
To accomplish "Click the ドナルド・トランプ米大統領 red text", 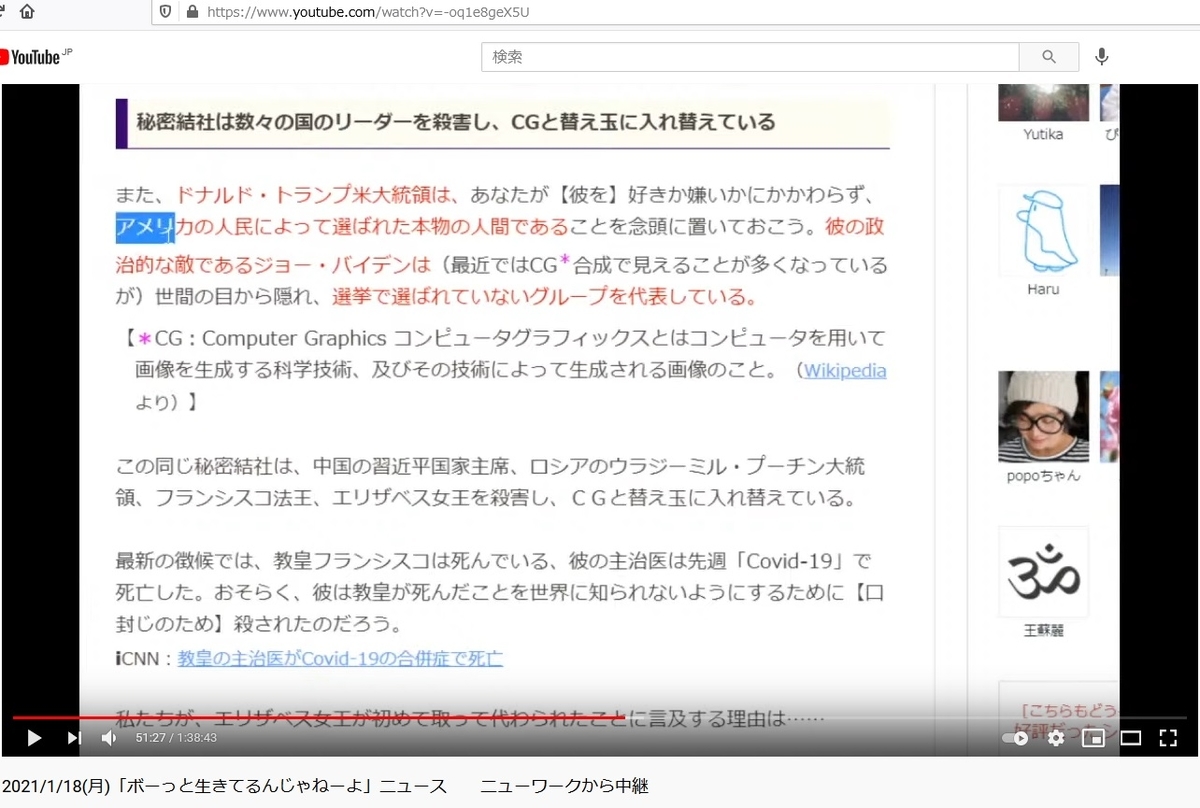I will [x=316, y=194].
